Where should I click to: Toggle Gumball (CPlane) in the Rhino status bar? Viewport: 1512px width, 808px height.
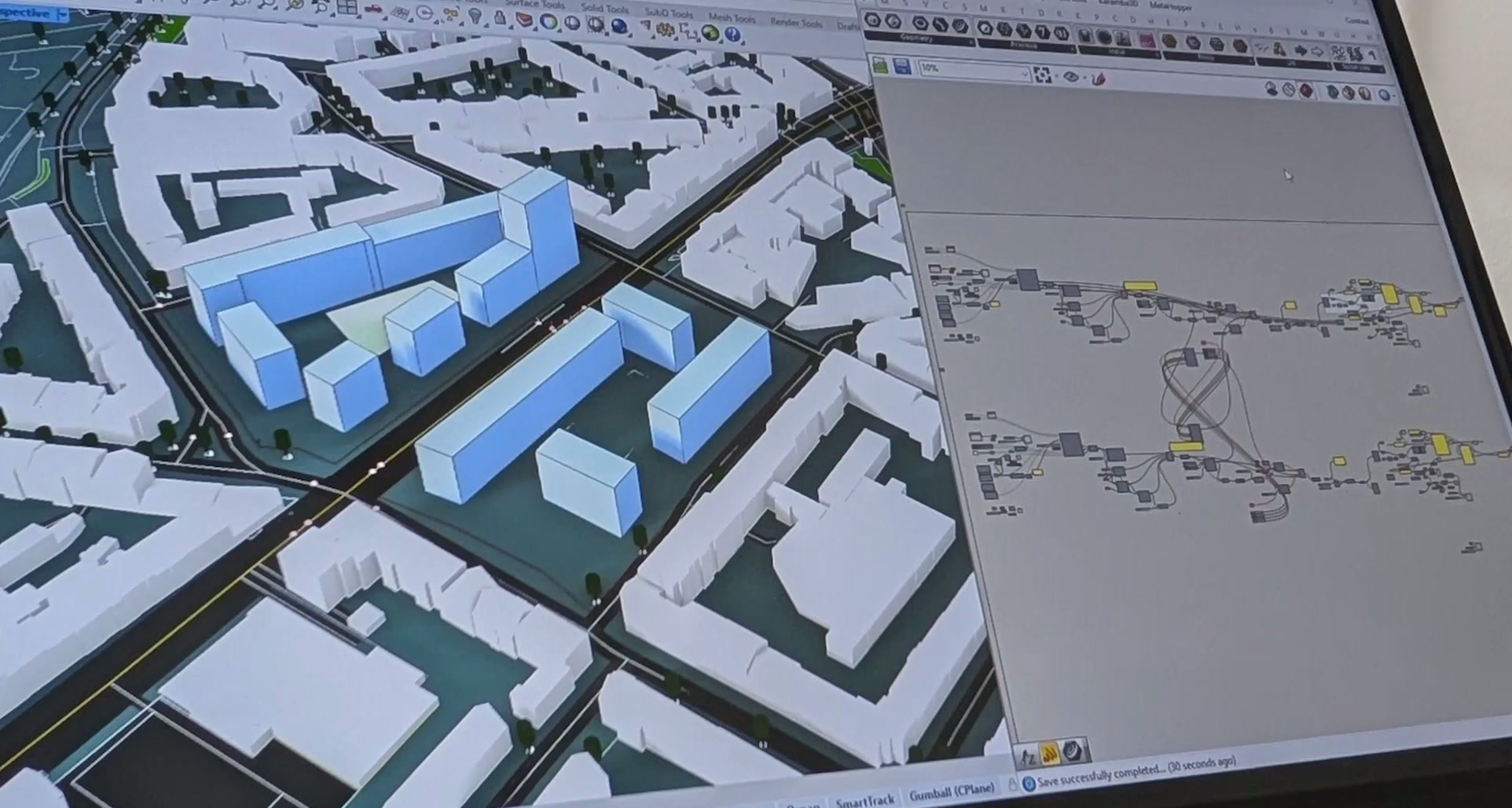952,791
